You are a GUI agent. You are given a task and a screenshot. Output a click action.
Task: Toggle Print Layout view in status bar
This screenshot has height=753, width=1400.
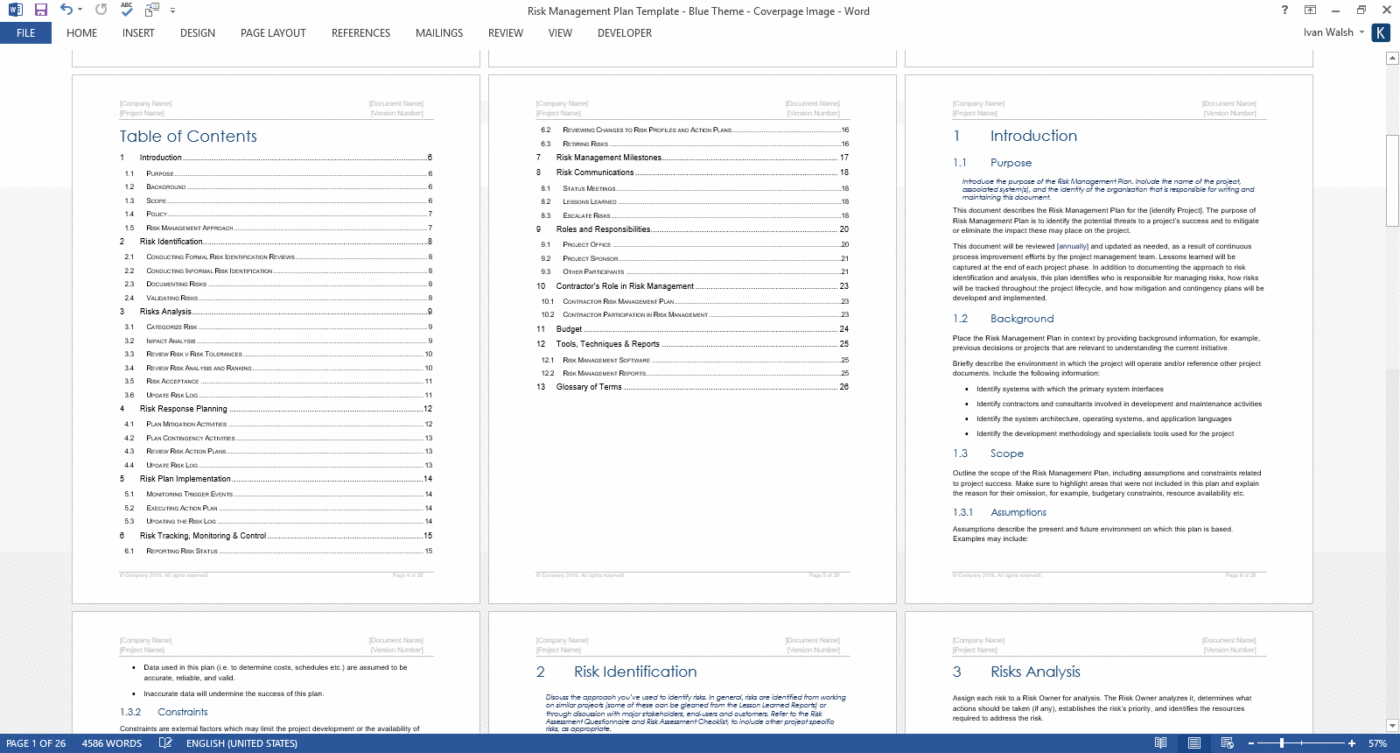[x=1194, y=743]
